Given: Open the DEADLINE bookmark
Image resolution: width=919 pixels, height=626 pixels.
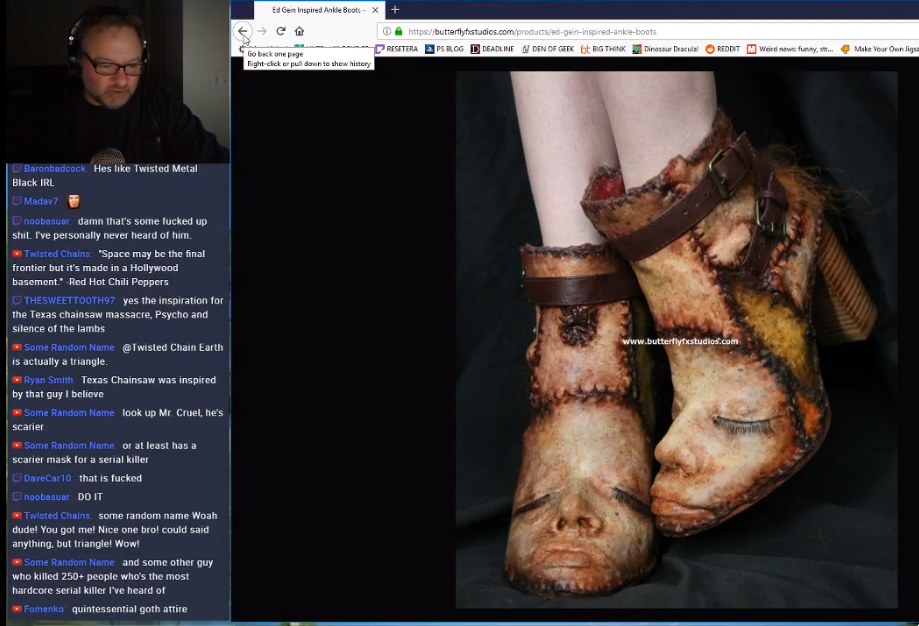Looking at the screenshot, I should point(492,49).
